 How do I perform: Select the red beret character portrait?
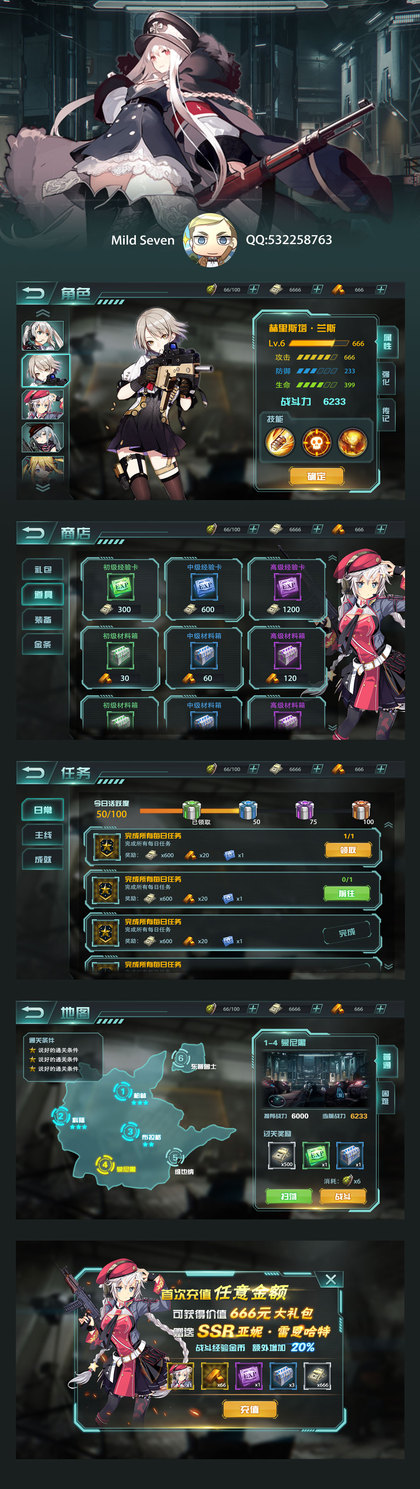(x=44, y=404)
